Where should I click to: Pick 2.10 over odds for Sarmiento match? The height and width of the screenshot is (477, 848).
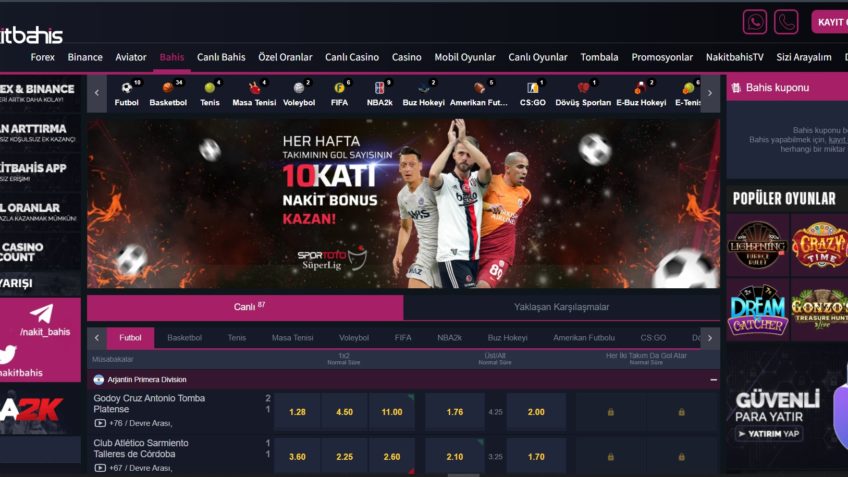(454, 457)
